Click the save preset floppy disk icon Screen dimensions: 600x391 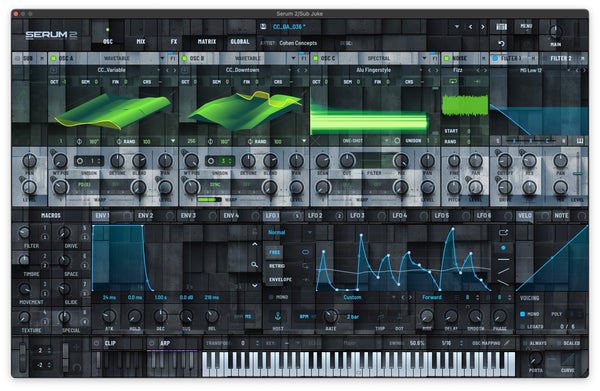[263, 26]
